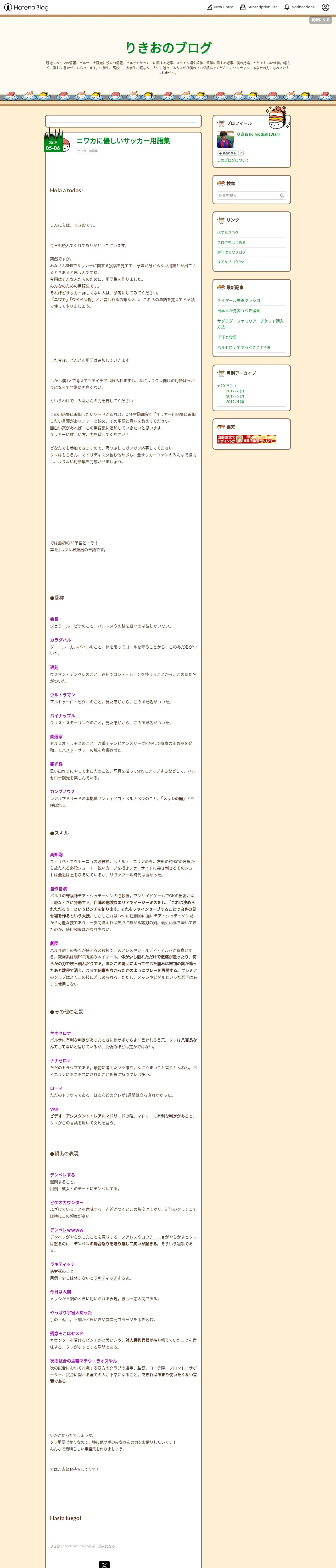Open blog title りきおのブログ

click(x=168, y=48)
